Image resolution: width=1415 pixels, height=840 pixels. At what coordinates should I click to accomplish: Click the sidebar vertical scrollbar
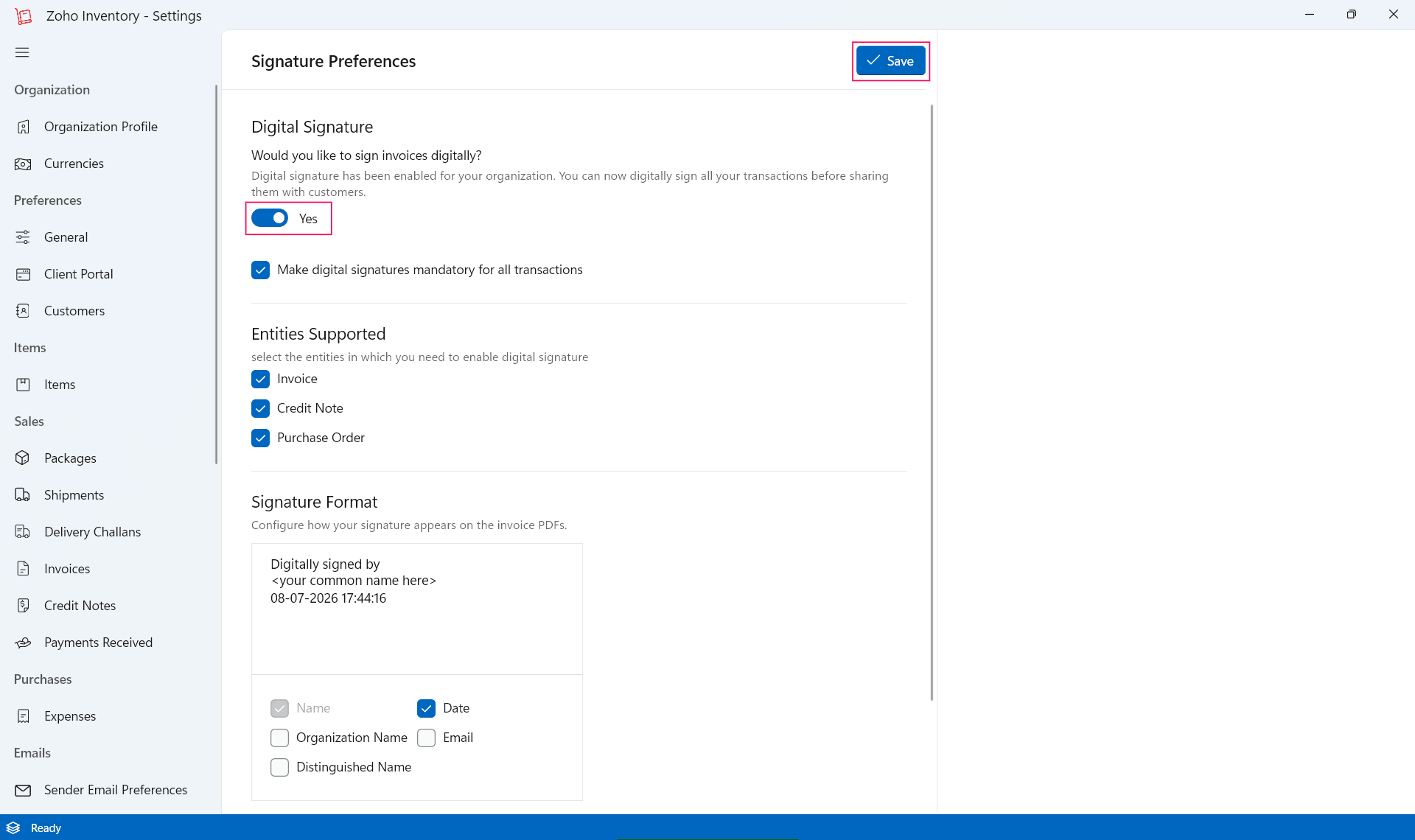[x=217, y=274]
